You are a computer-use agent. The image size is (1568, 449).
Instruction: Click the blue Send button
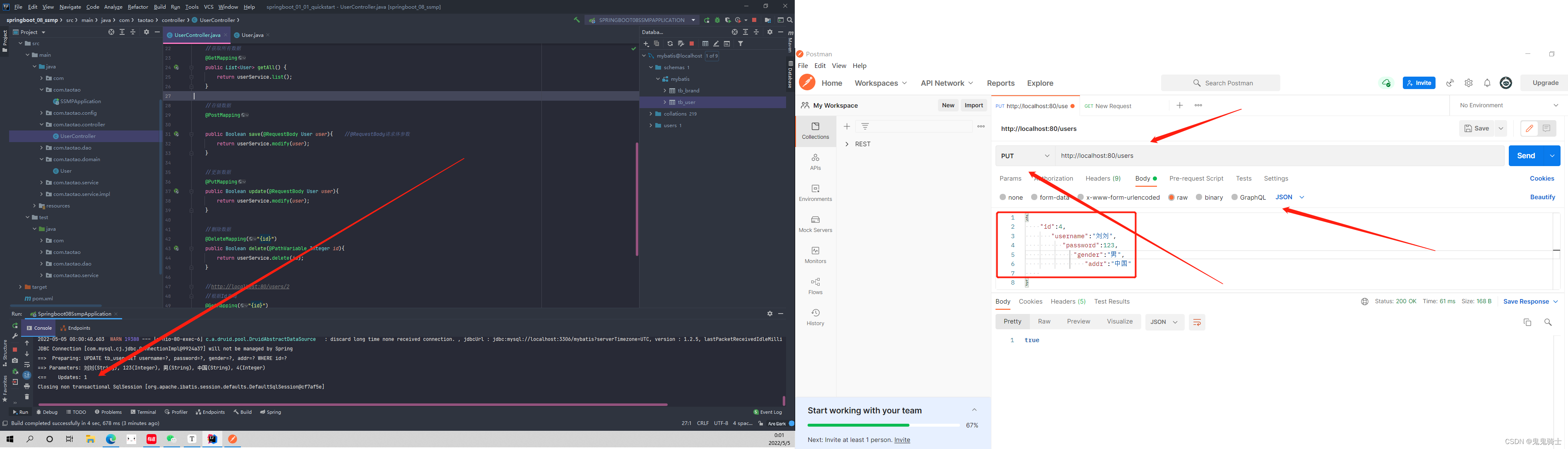(x=1526, y=156)
